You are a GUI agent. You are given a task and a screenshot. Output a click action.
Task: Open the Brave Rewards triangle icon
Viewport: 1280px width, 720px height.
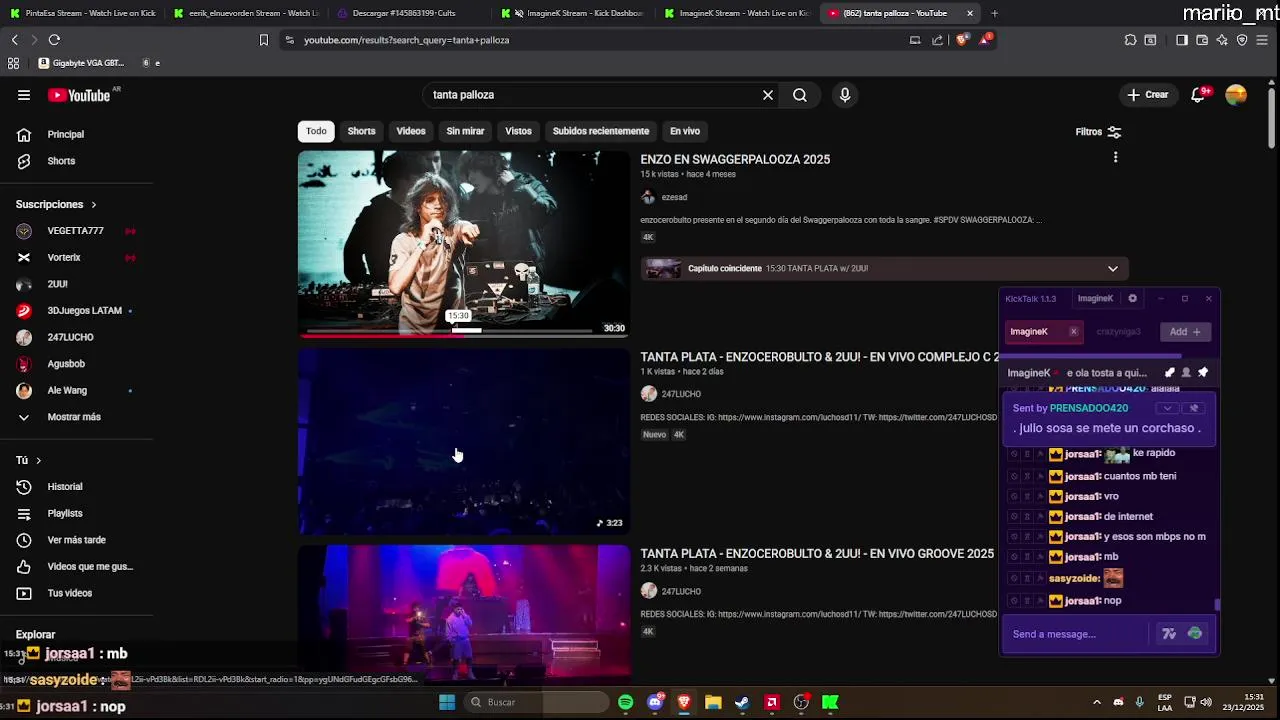click(986, 40)
